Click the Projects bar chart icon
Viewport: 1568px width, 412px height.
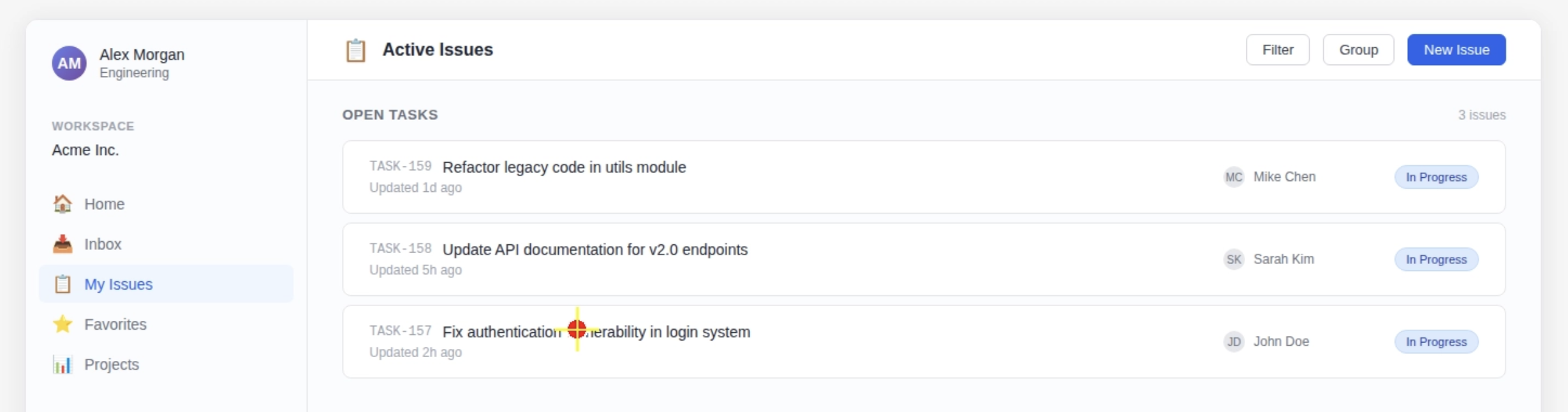point(63,365)
